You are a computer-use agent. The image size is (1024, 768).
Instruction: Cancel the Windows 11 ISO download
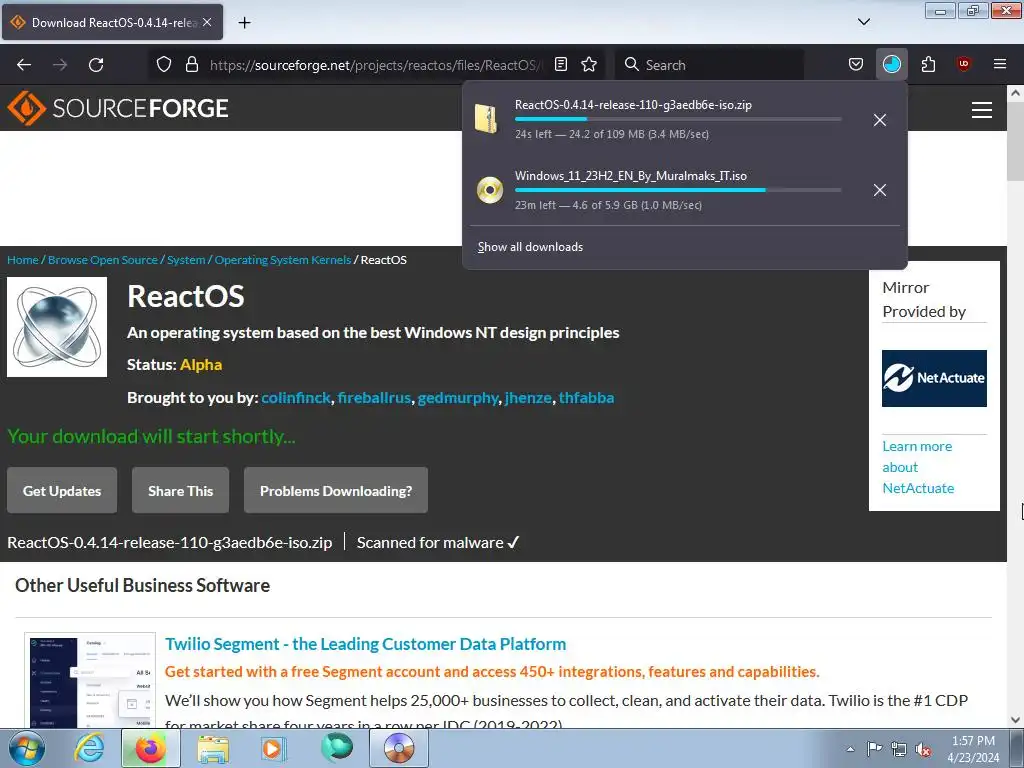tap(880, 190)
